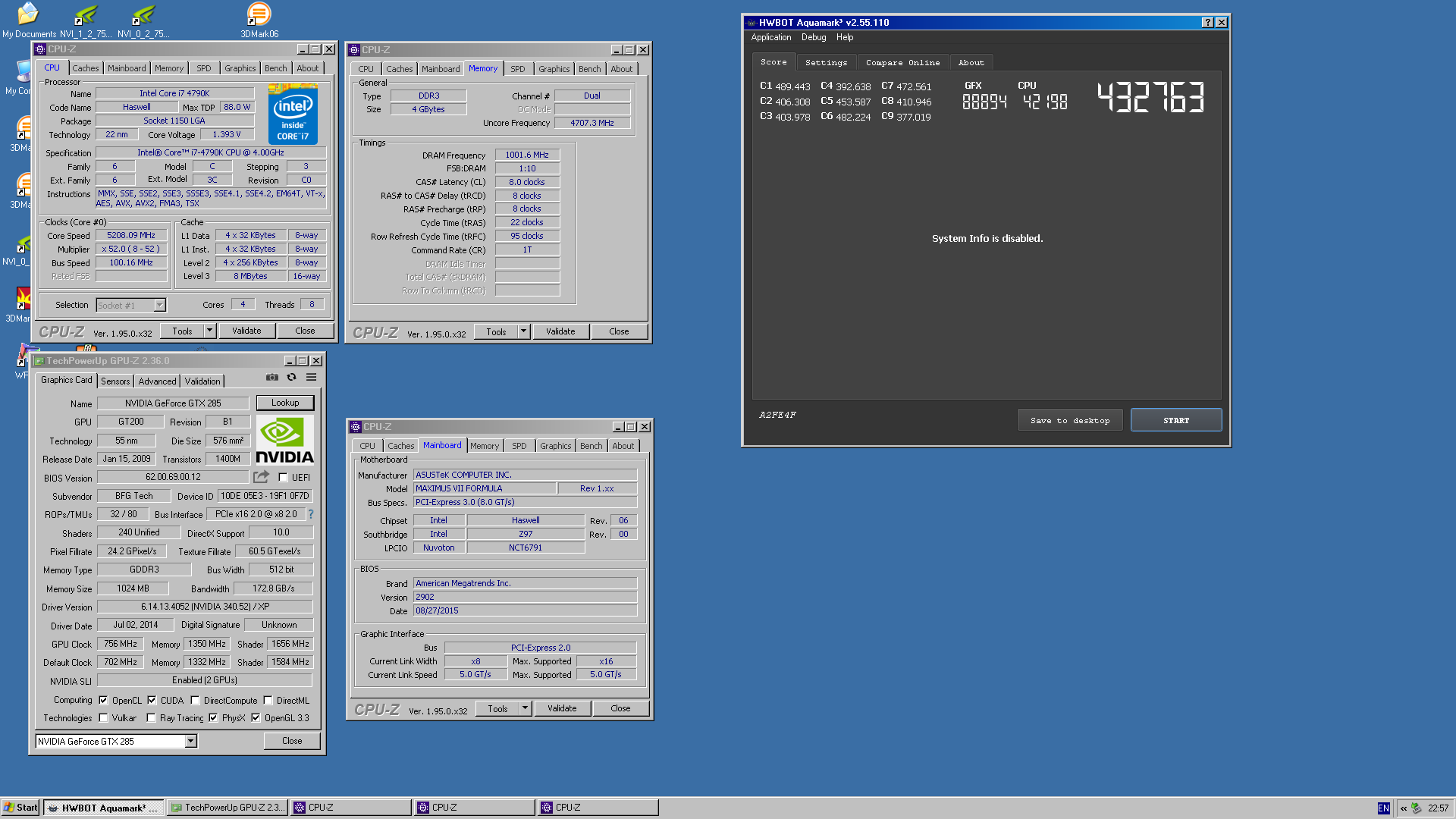Image resolution: width=1456 pixels, height=819 pixels.
Task: Open My Documents desktop icon
Action: coord(29,20)
